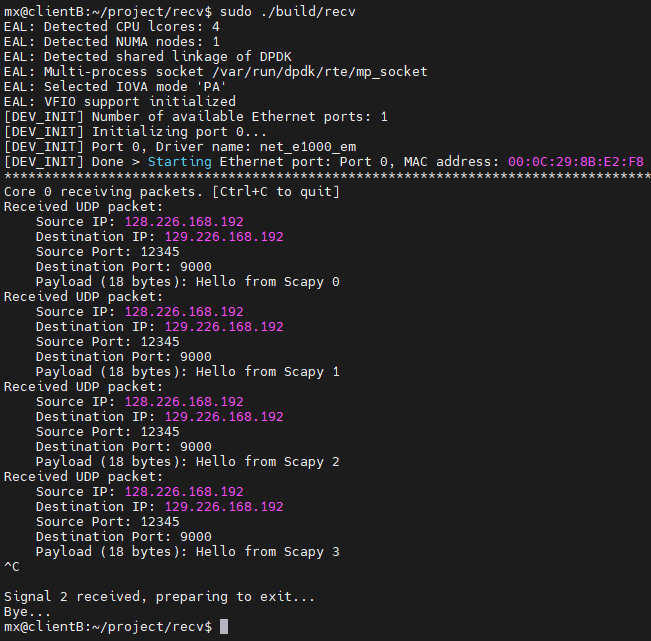
Task: Click the asterisk separator line
Action: coord(327,177)
